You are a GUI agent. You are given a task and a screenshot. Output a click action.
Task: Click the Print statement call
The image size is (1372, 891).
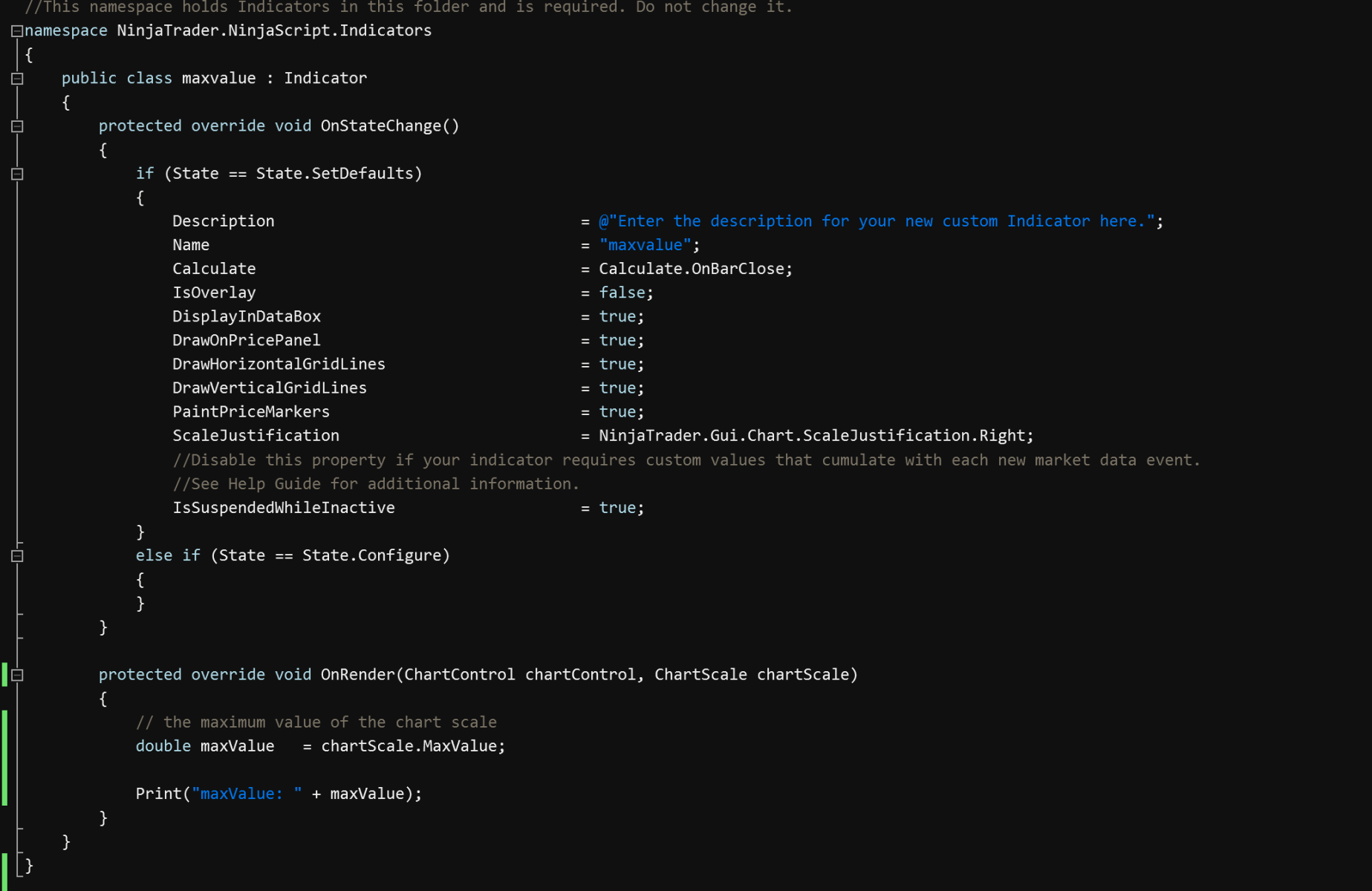pos(278,794)
